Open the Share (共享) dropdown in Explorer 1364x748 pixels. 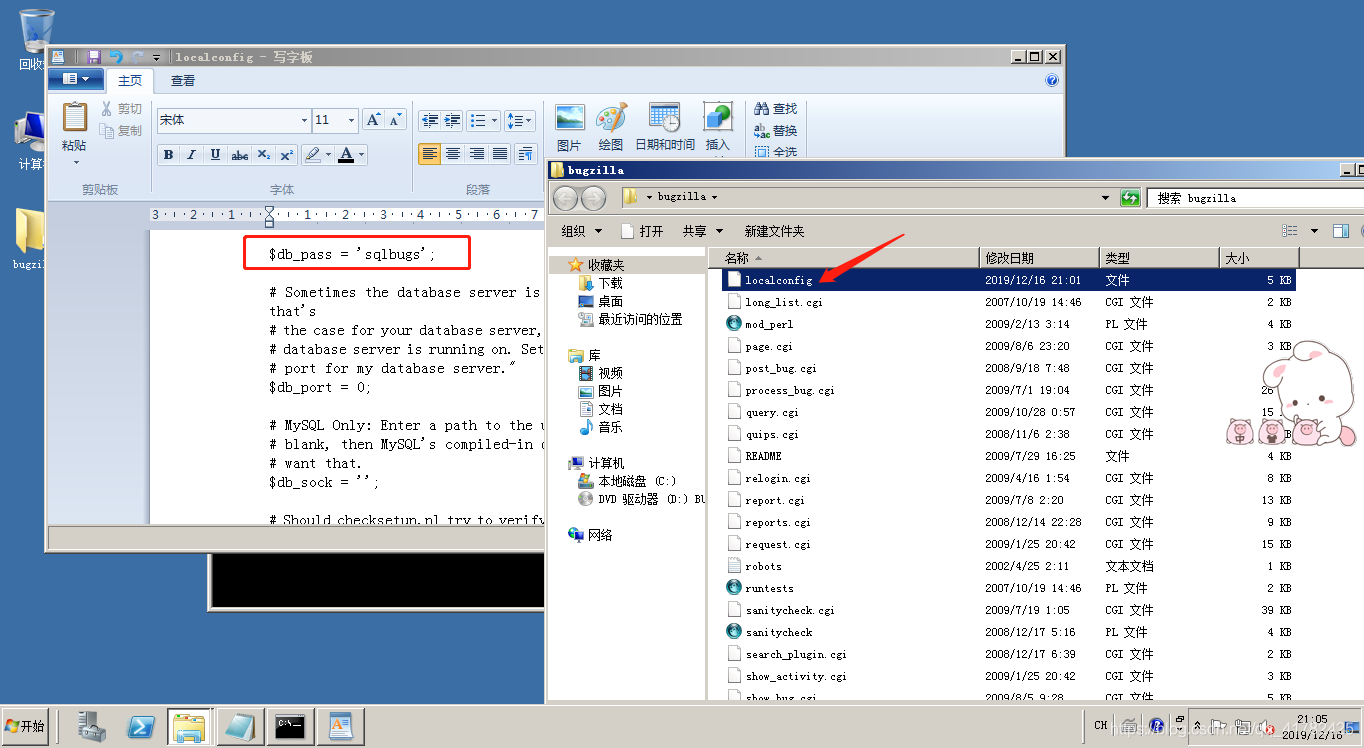coord(702,231)
